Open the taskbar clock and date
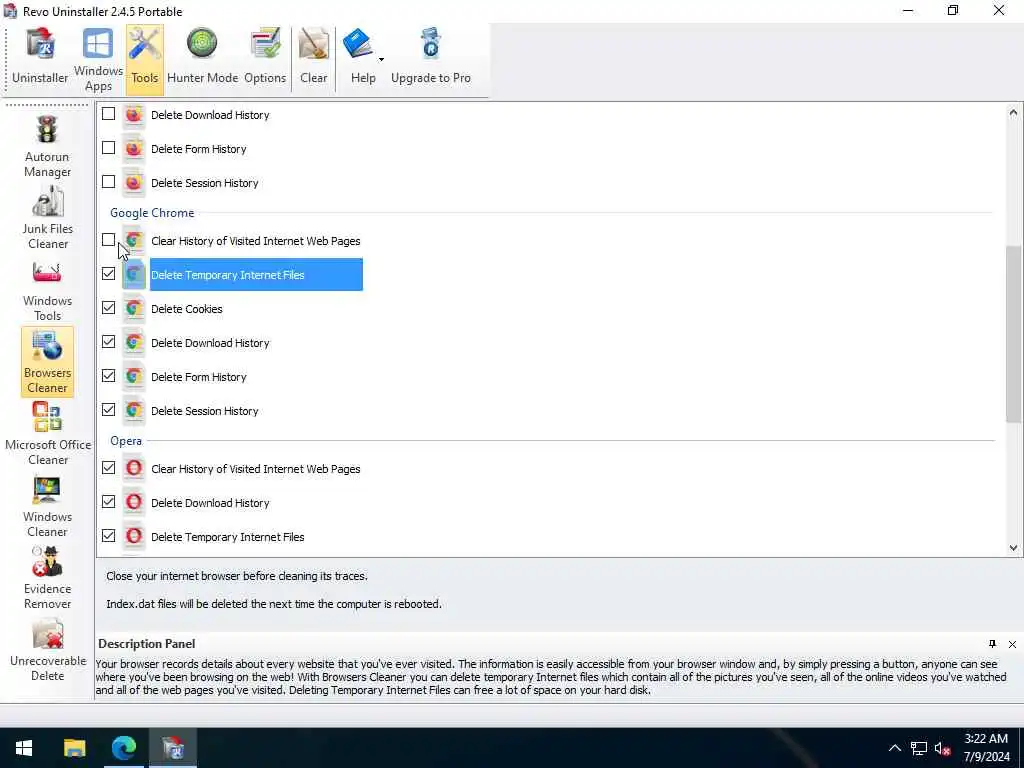Viewport: 1024px width, 768px height. [986, 748]
